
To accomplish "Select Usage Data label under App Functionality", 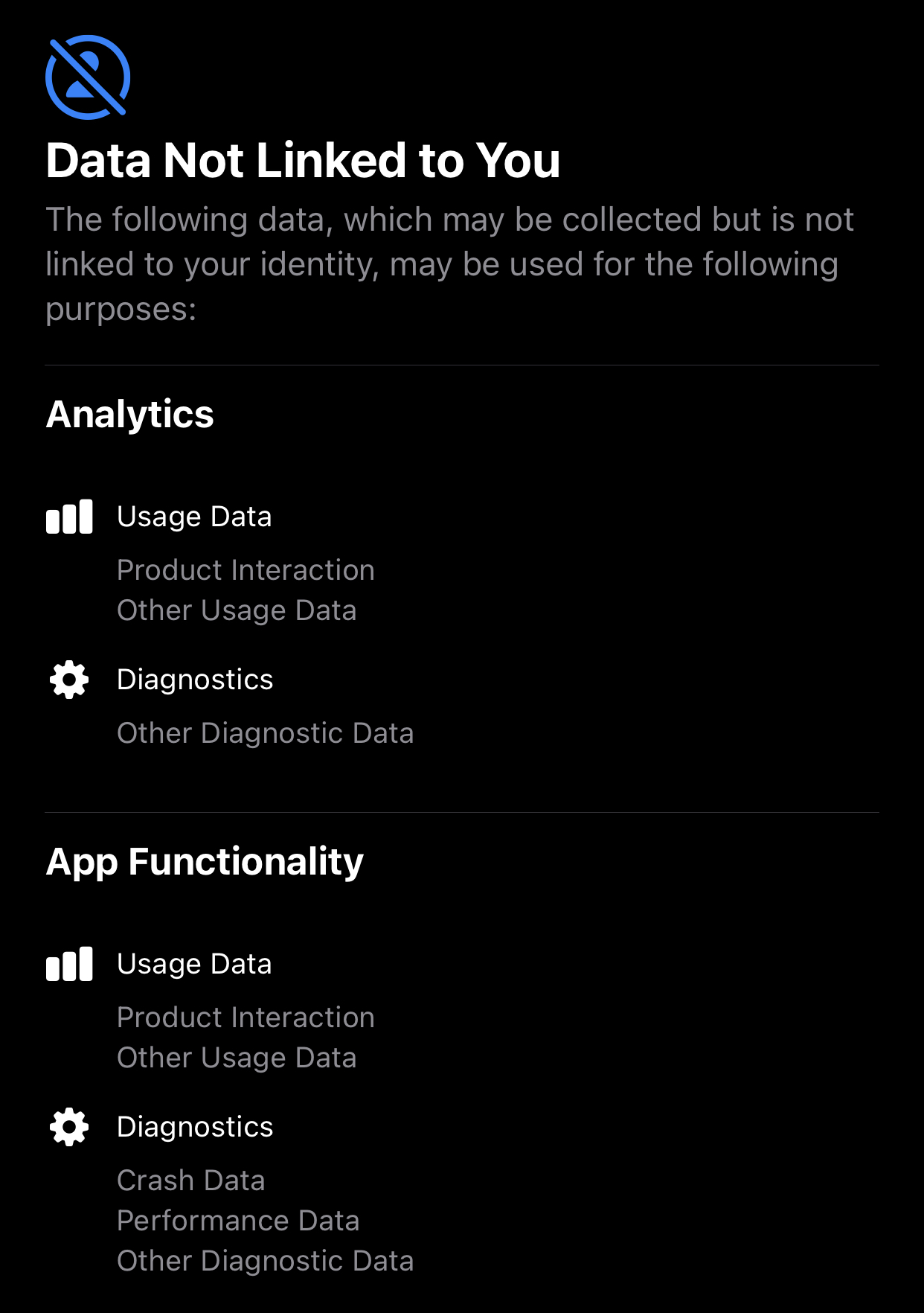I will pos(194,964).
